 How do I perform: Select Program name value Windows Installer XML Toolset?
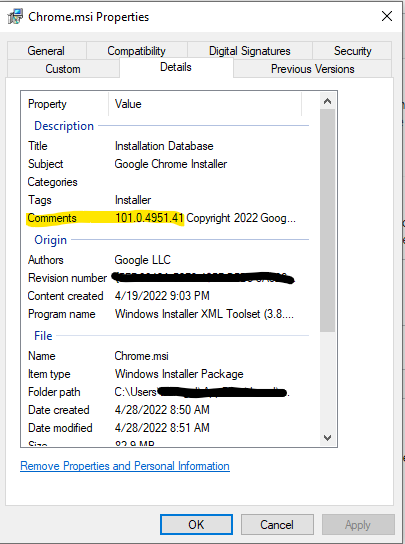(x=204, y=314)
